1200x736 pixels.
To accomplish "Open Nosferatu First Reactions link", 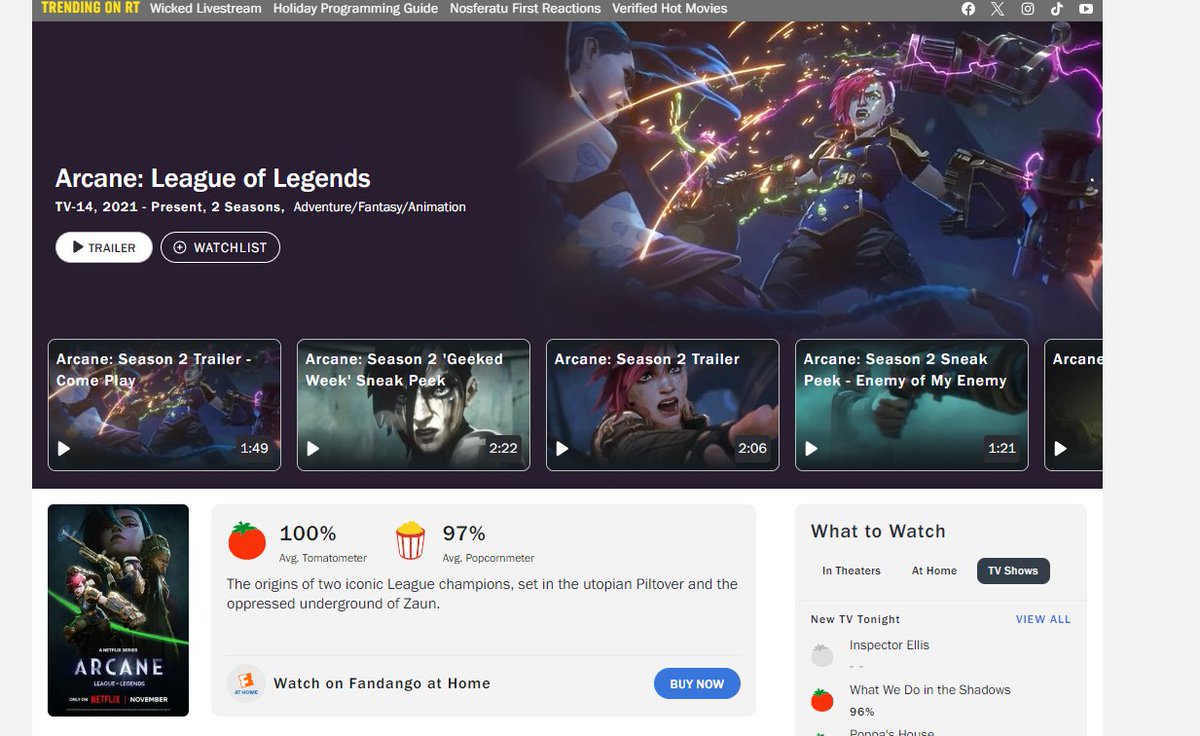I will tap(525, 8).
